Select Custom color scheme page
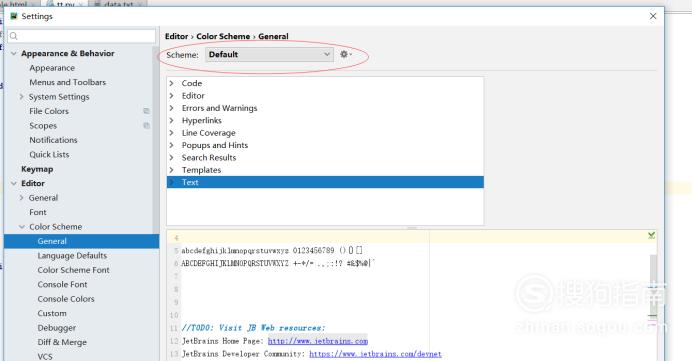Viewport: 692px width, 361px height. pos(52,313)
